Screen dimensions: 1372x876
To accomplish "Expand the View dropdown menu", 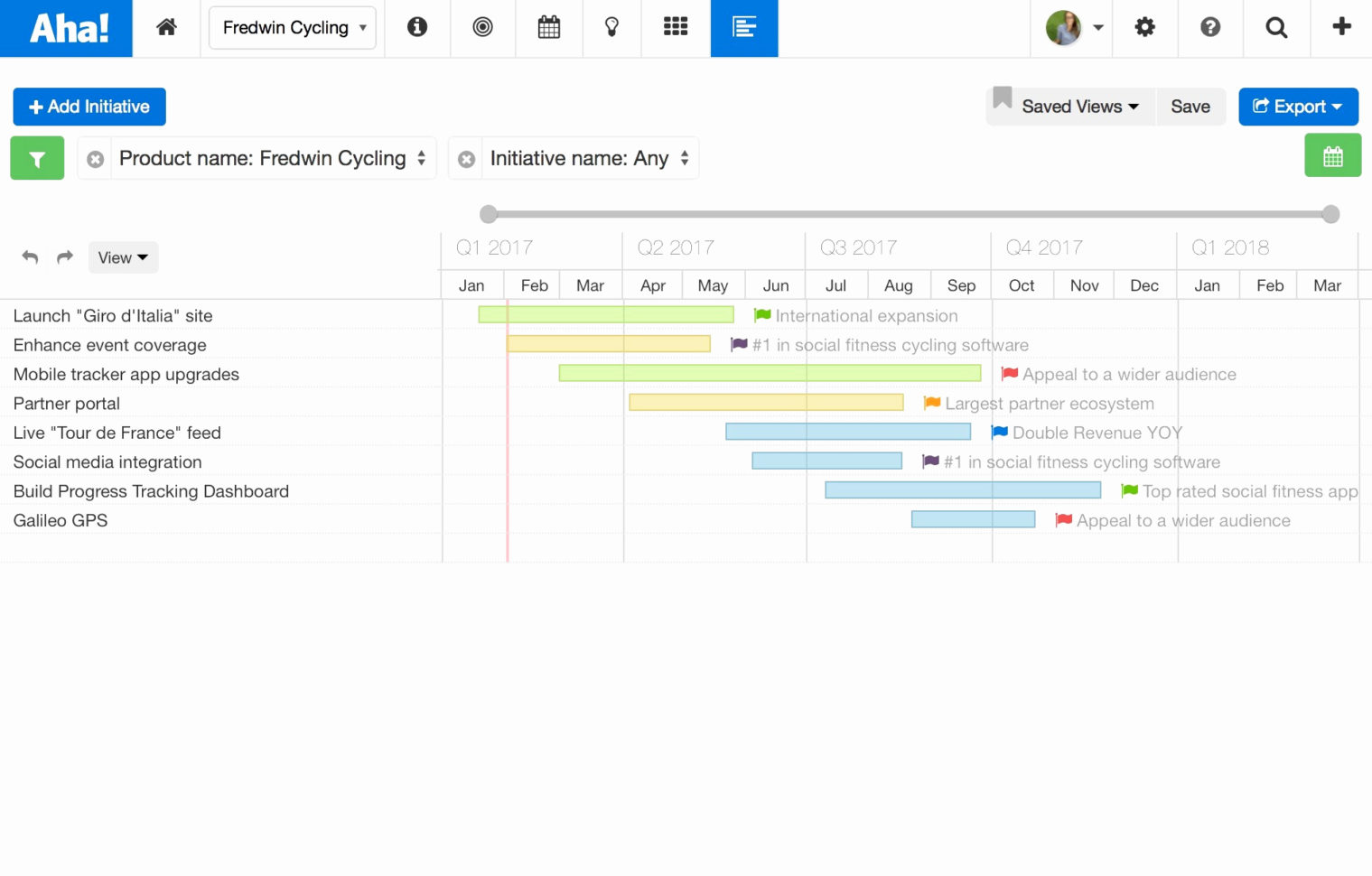I will [123, 258].
